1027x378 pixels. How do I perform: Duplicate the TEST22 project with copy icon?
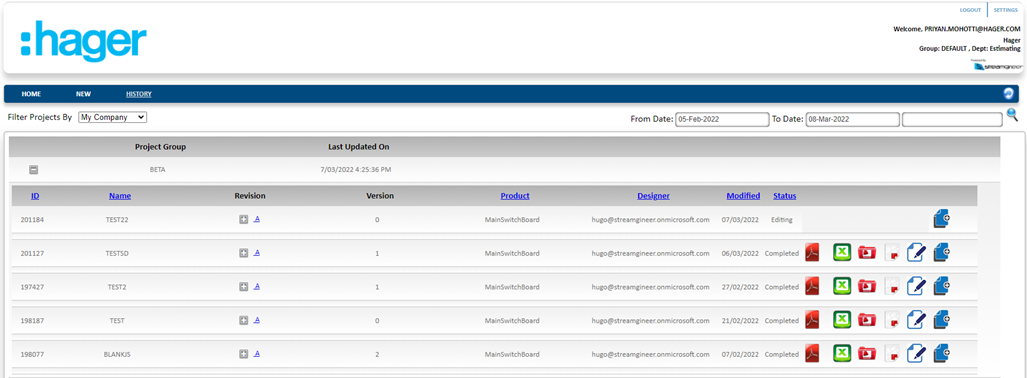click(x=941, y=219)
